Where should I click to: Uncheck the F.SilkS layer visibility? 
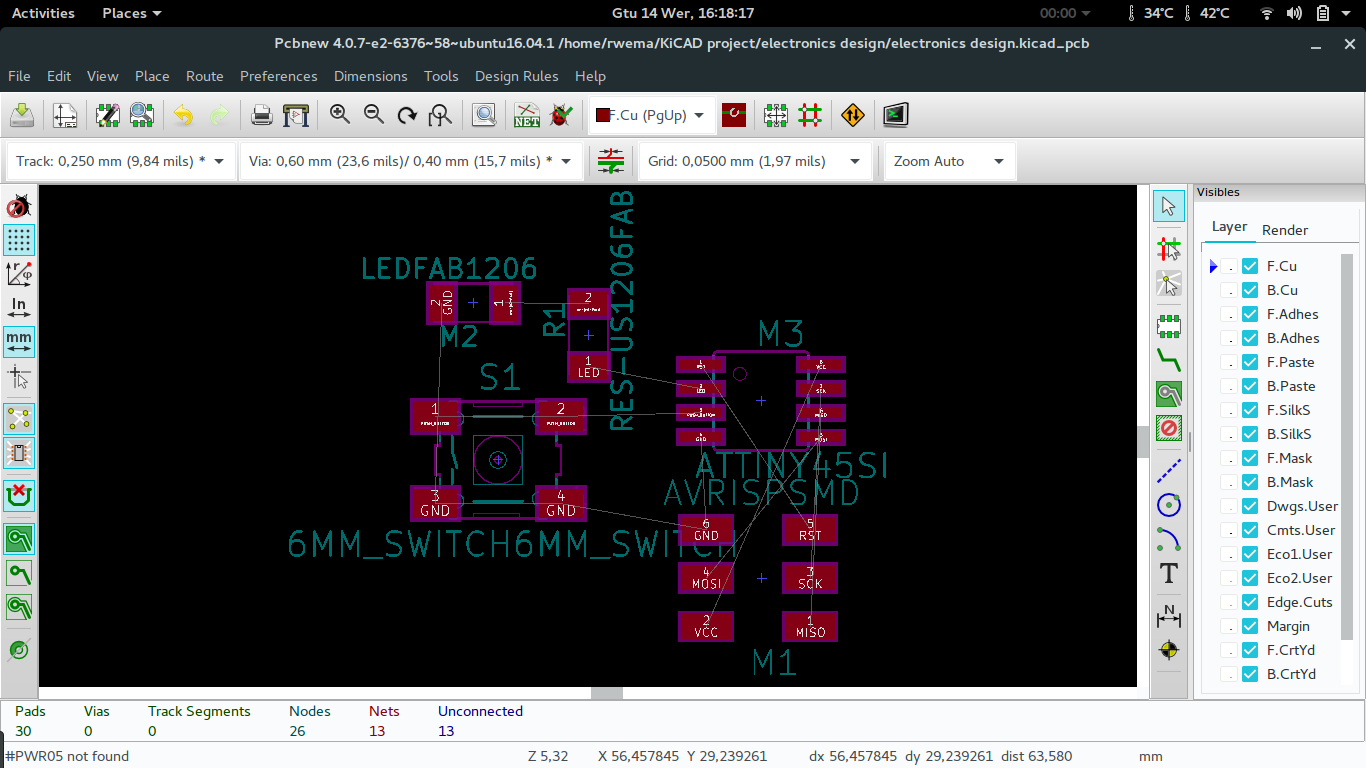1249,409
